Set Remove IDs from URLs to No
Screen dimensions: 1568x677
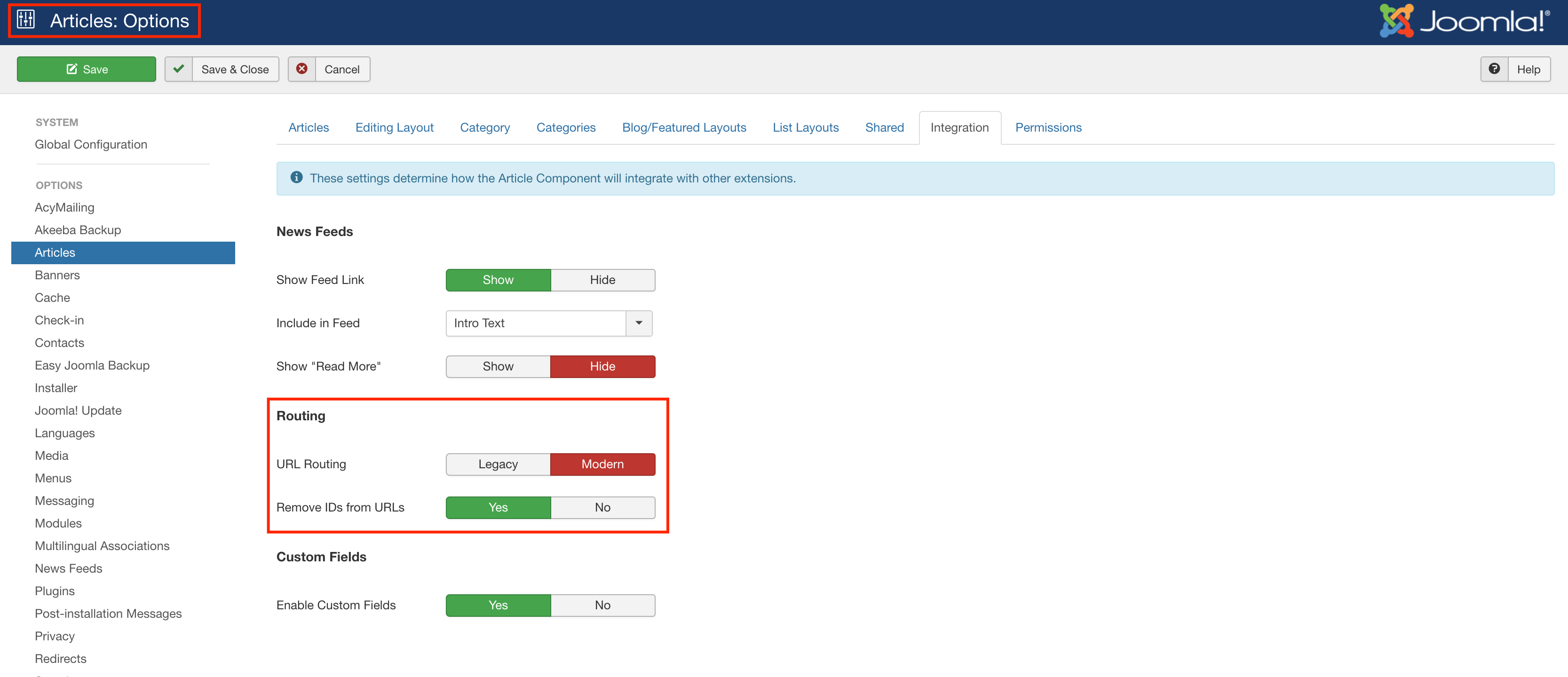[x=602, y=507]
